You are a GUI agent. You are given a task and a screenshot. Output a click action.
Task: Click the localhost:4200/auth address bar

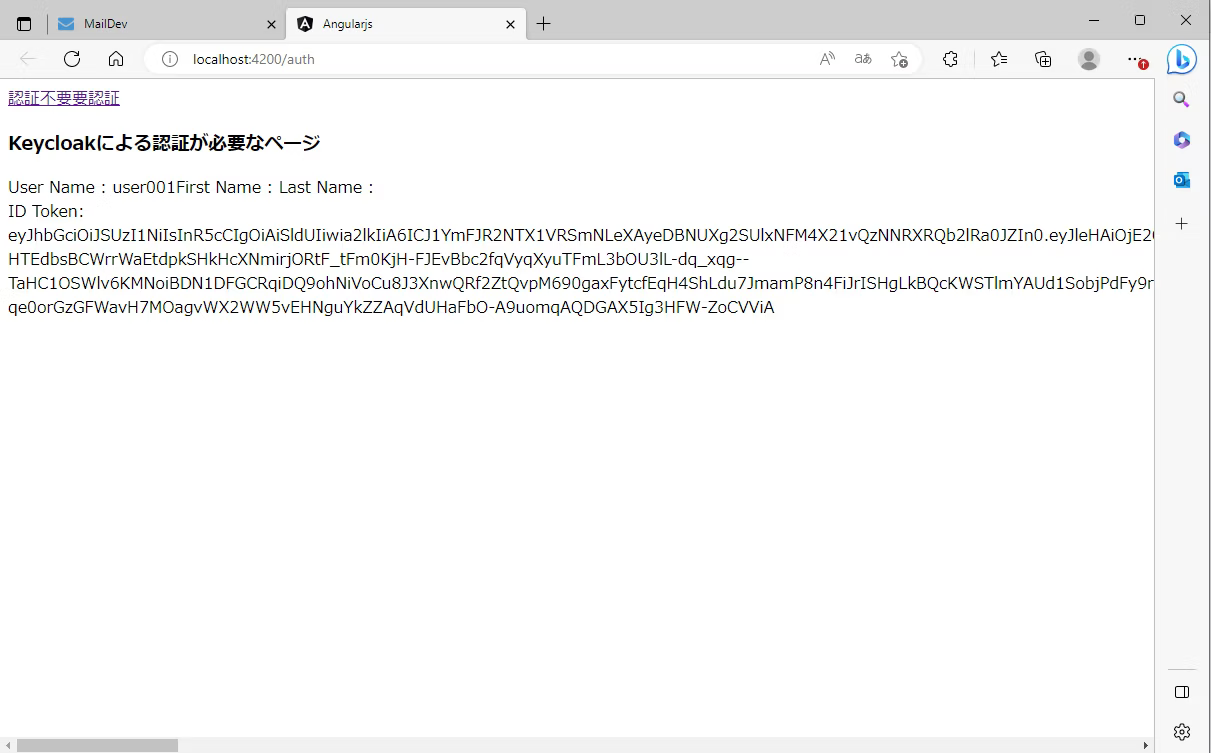click(480, 59)
